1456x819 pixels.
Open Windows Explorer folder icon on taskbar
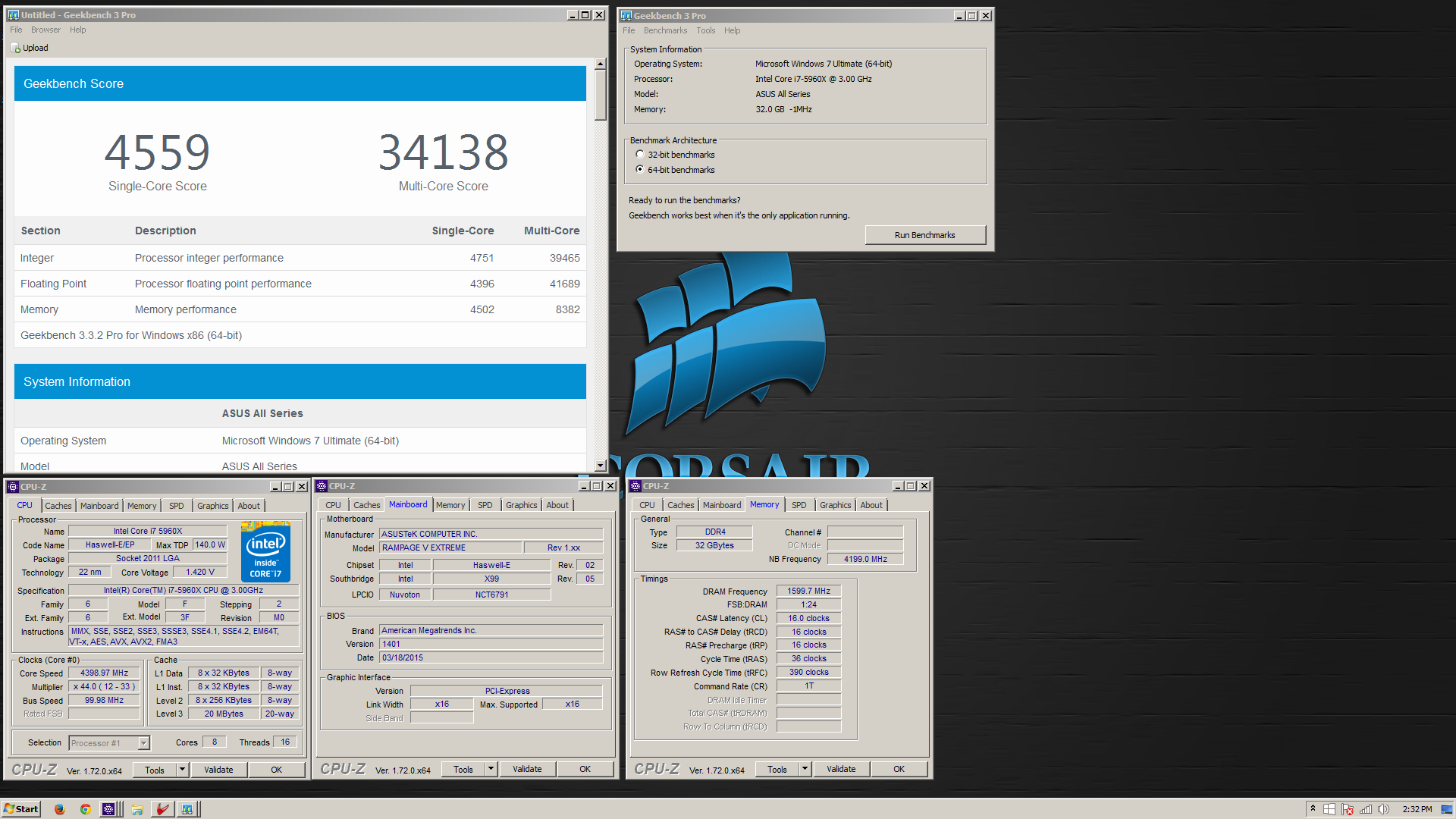click(137, 809)
